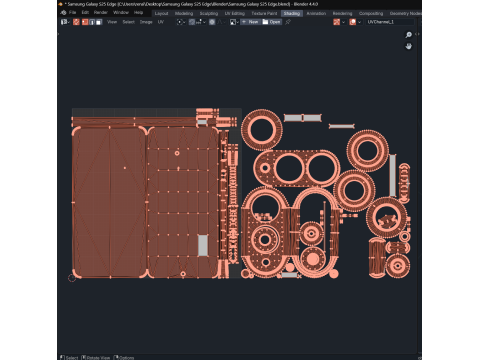Open the editor type dropdown
The height and width of the screenshot is (360, 480).
(x=65, y=22)
